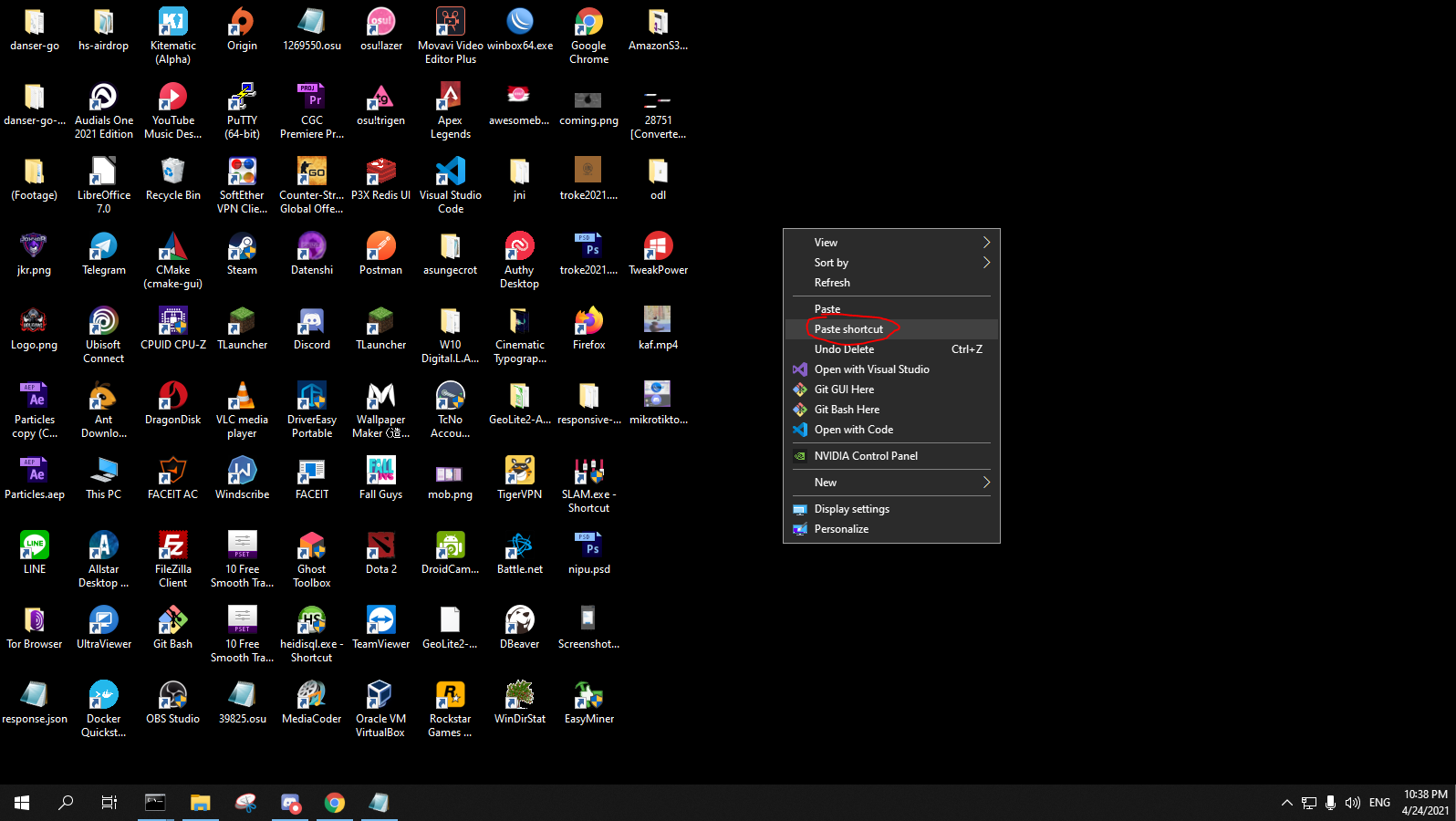Click the Discord desktop shortcut
The image size is (1456, 821).
311,328
